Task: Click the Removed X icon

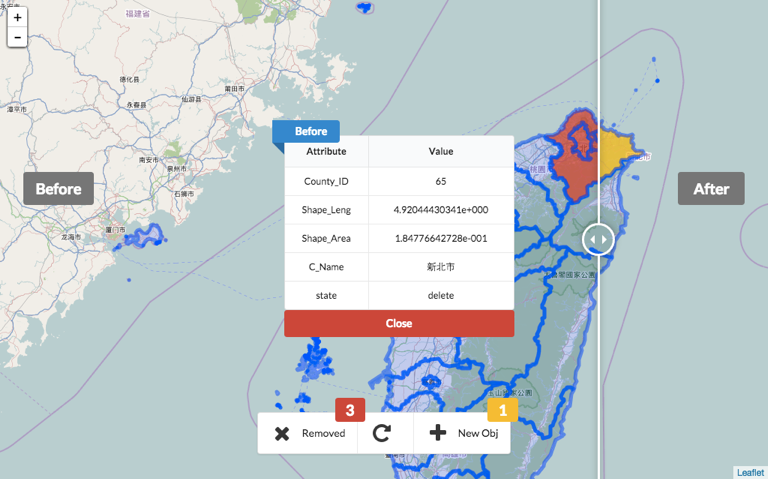Action: [x=282, y=433]
